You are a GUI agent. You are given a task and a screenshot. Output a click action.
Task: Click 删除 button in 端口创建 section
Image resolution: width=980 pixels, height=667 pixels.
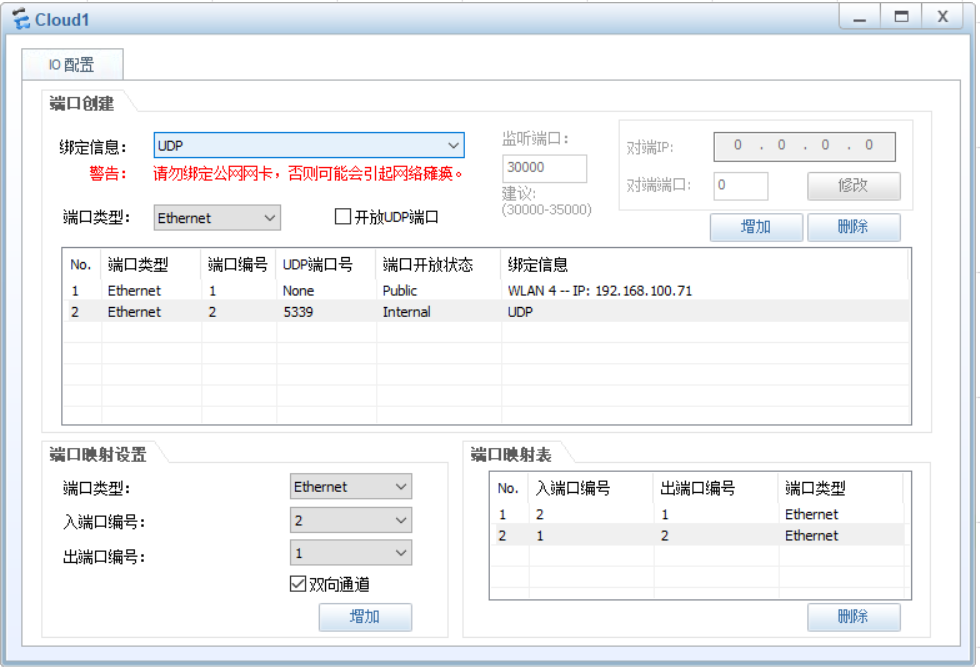[854, 227]
